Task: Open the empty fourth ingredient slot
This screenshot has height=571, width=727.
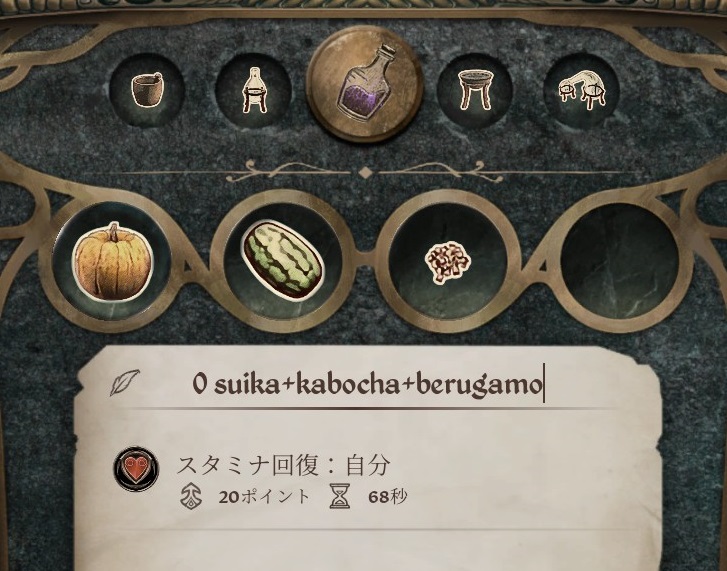Action: coord(620,261)
